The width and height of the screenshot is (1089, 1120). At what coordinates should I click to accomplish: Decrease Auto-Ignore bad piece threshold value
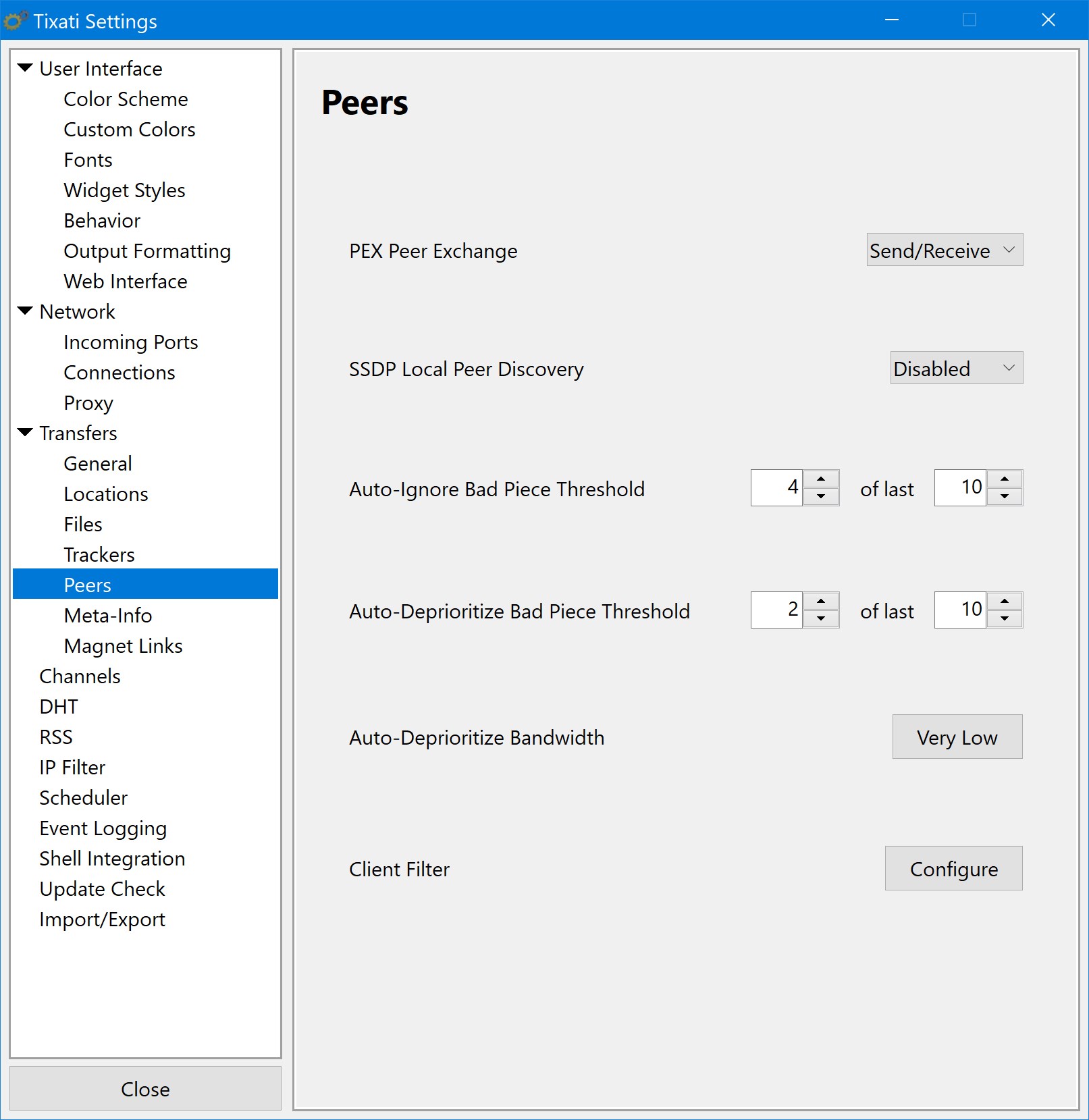(x=821, y=496)
